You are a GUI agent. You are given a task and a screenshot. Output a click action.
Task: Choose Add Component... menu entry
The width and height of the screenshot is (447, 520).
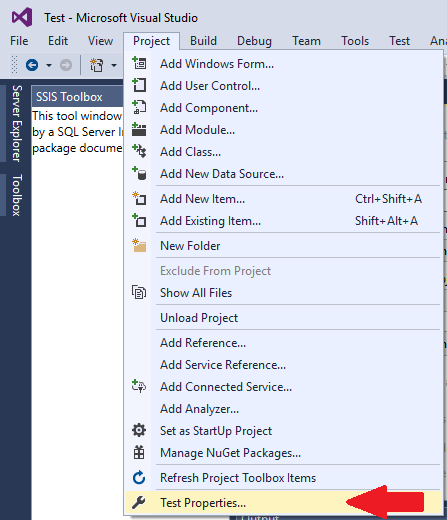tap(283, 107)
